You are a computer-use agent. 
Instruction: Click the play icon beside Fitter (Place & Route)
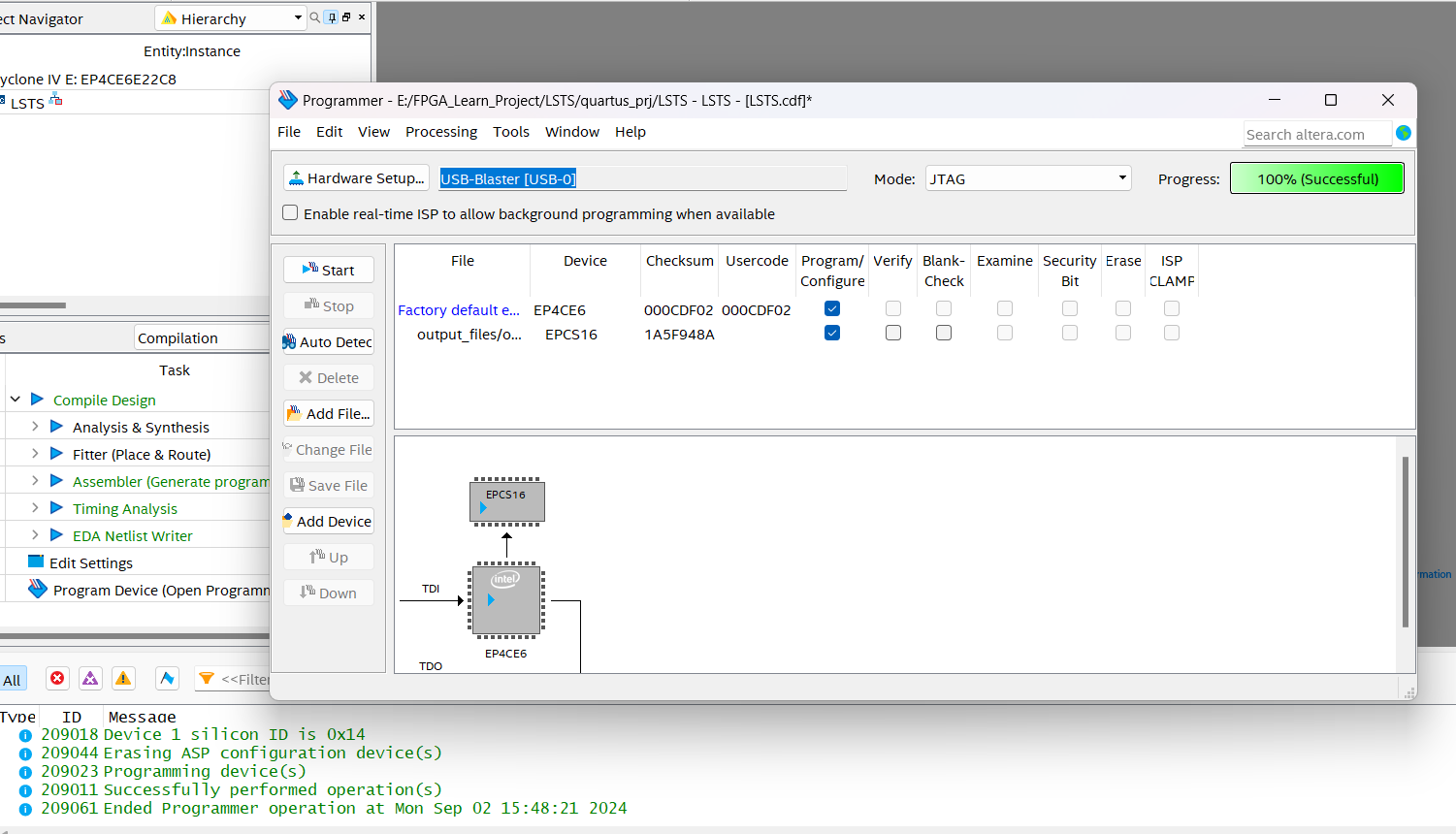click(x=56, y=453)
